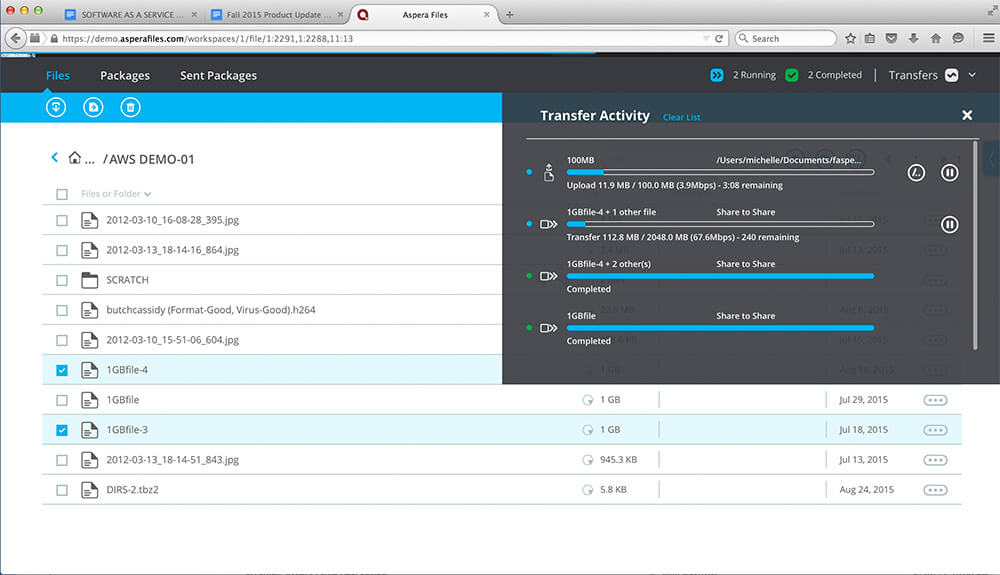Uncheck the 1GBfile-3 checkbox
The image size is (1000, 575).
point(62,430)
